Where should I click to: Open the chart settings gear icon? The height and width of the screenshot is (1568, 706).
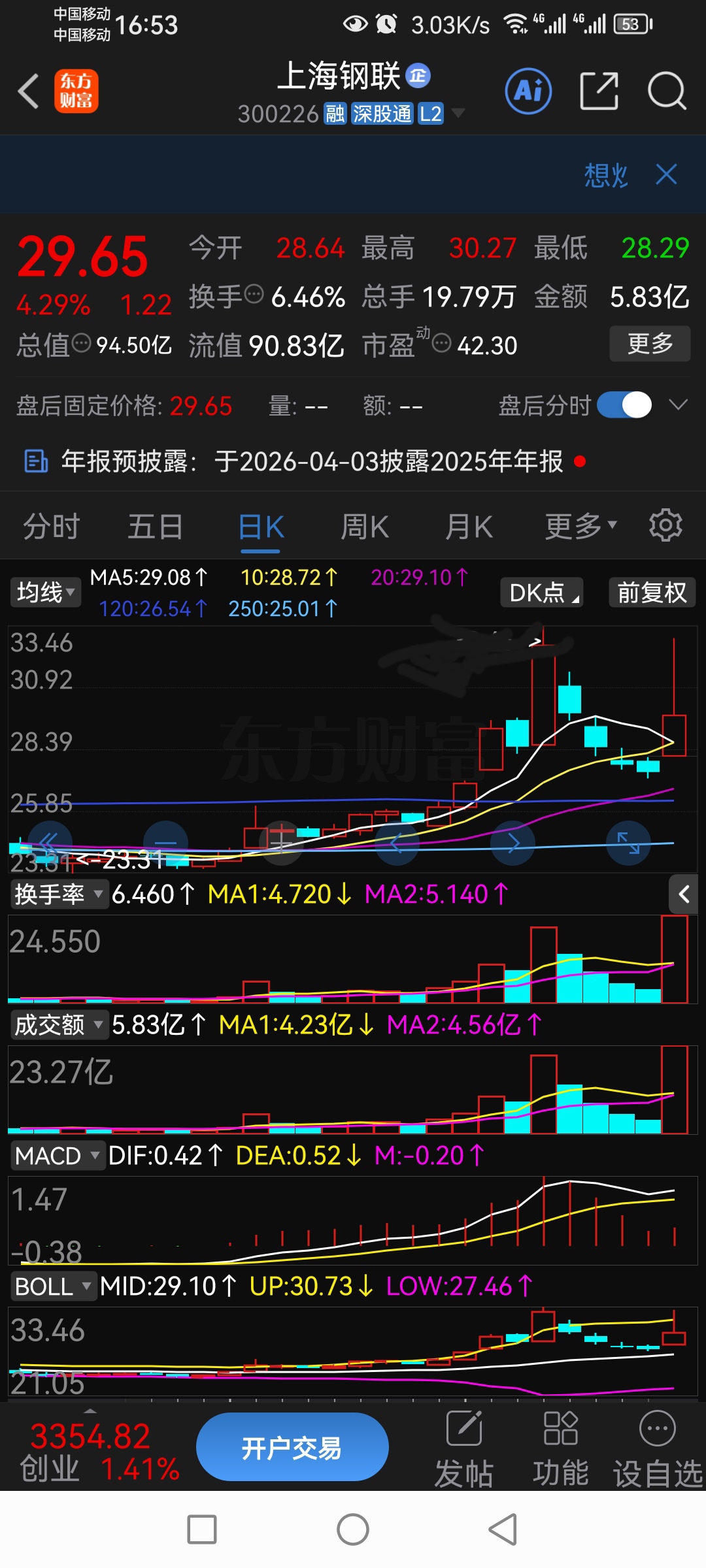665,525
